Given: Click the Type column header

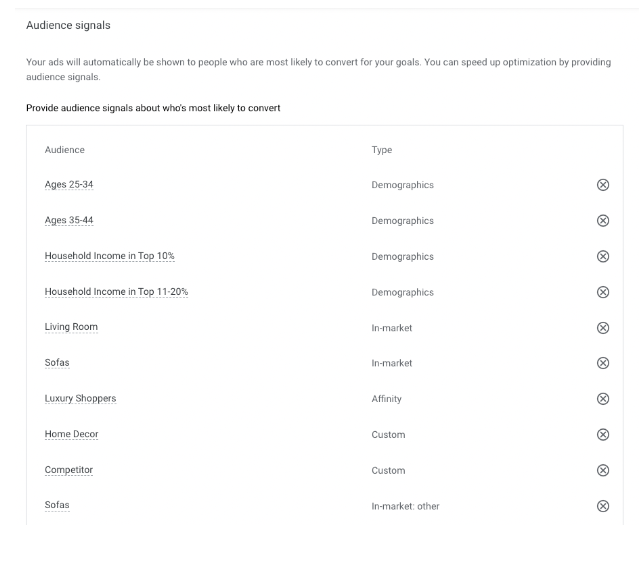Looking at the screenshot, I should [382, 150].
